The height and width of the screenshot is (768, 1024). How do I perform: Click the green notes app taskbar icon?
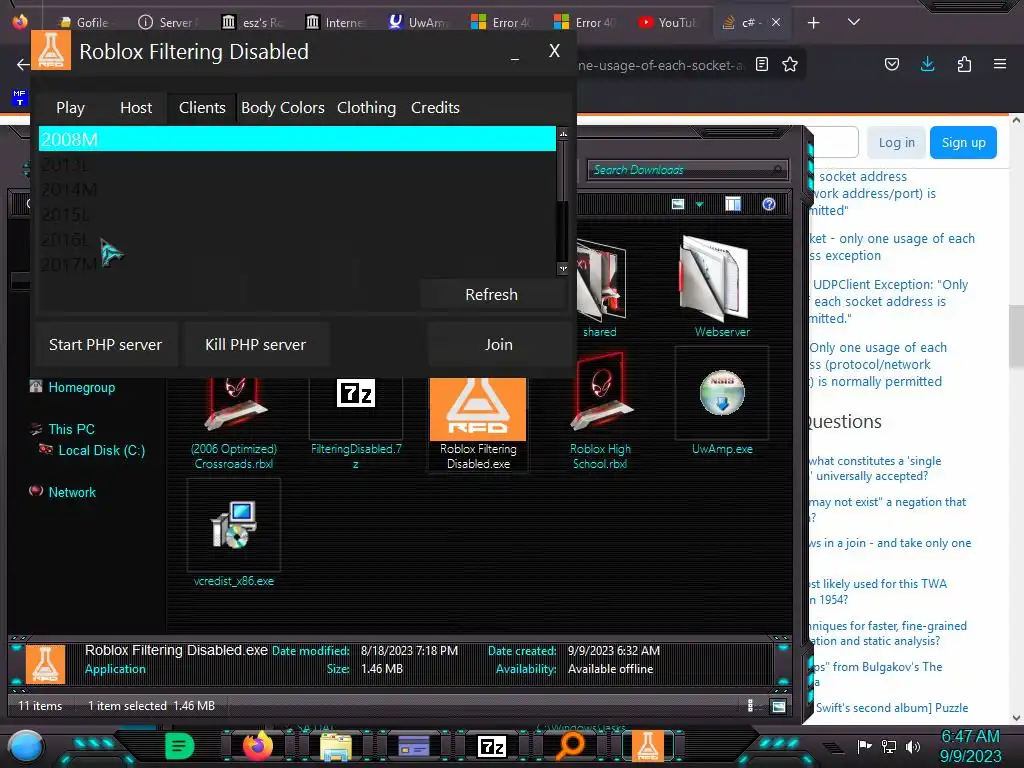pyautogui.click(x=180, y=746)
